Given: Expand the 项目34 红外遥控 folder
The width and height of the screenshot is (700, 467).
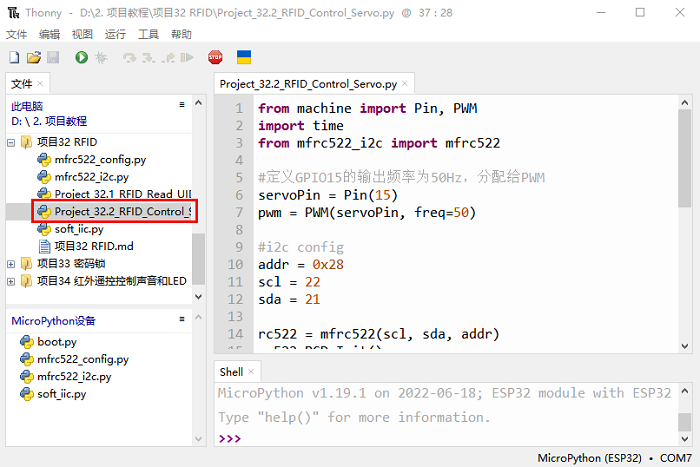Looking at the screenshot, I should [12, 281].
